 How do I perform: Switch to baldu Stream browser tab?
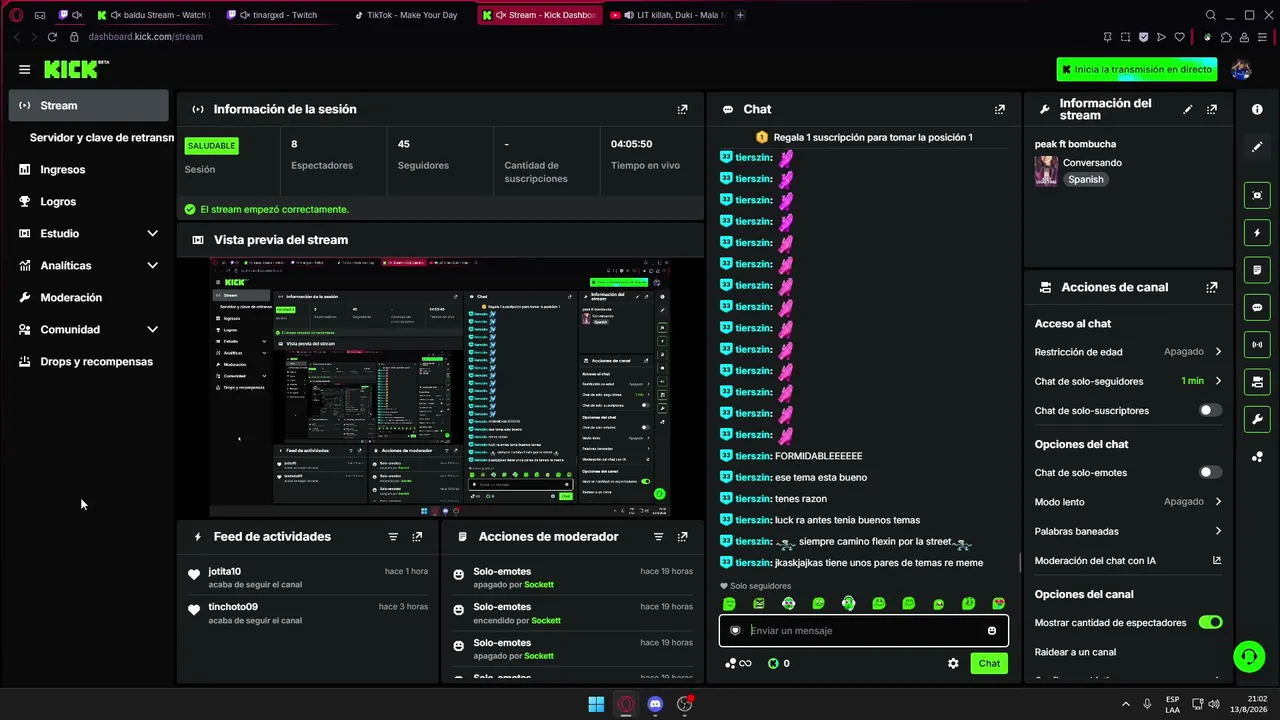(x=154, y=15)
